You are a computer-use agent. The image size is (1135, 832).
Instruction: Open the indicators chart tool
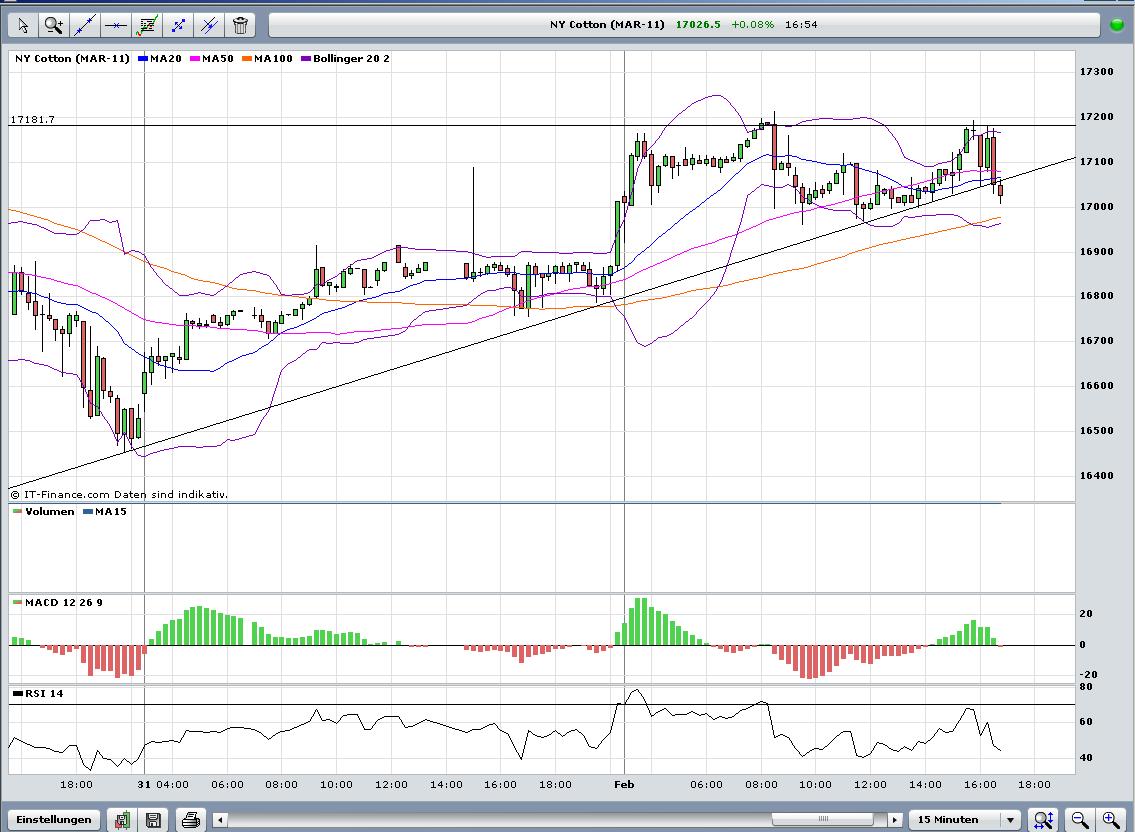coord(147,25)
